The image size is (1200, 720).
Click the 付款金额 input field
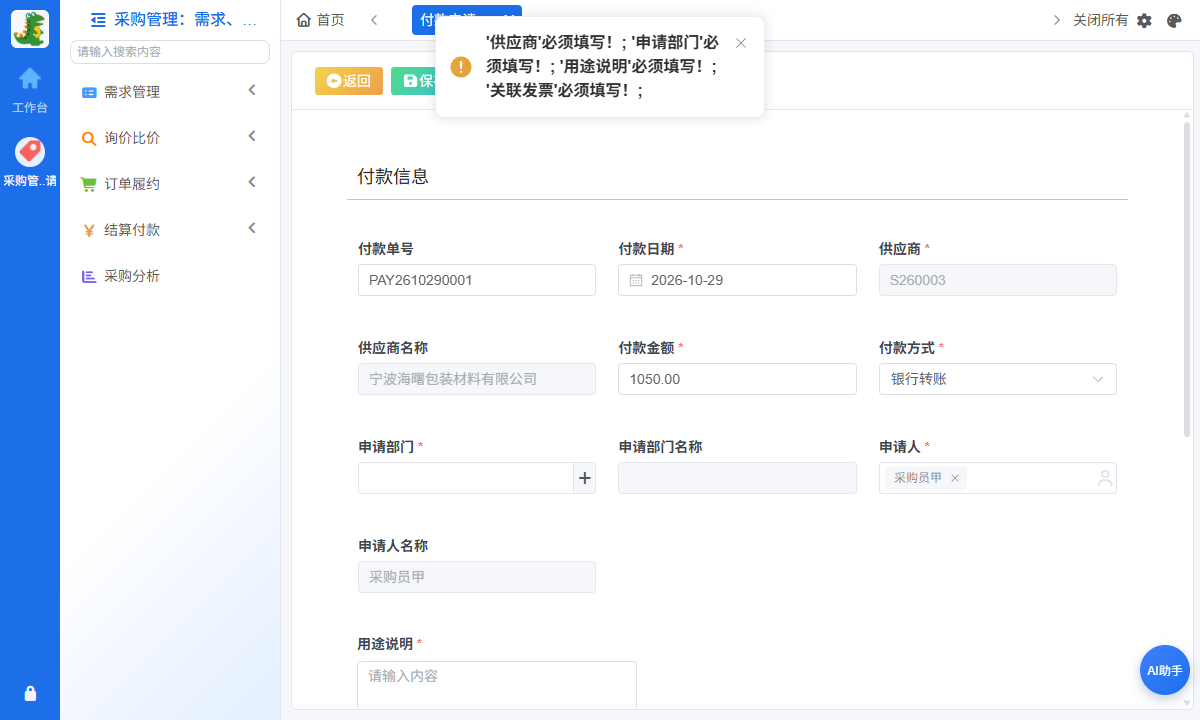(x=738, y=379)
